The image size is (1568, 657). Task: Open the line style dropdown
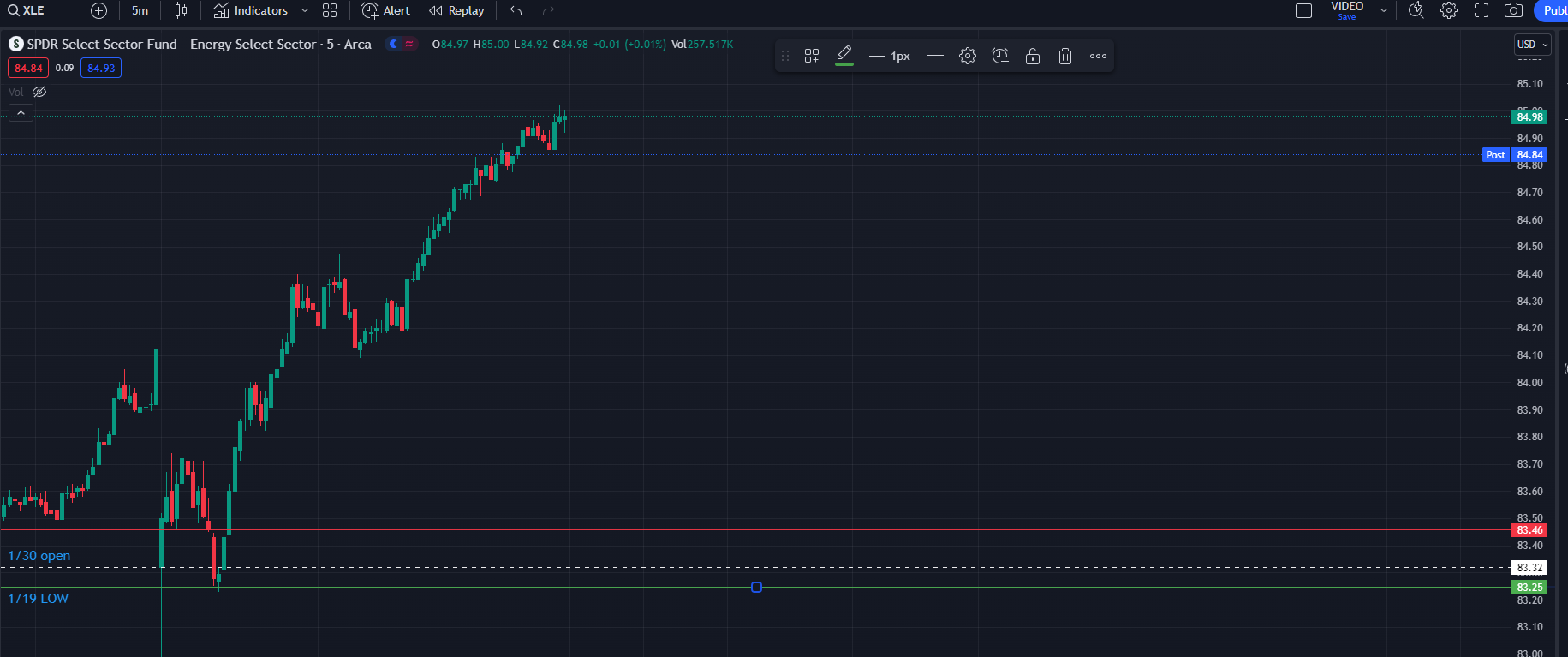935,56
